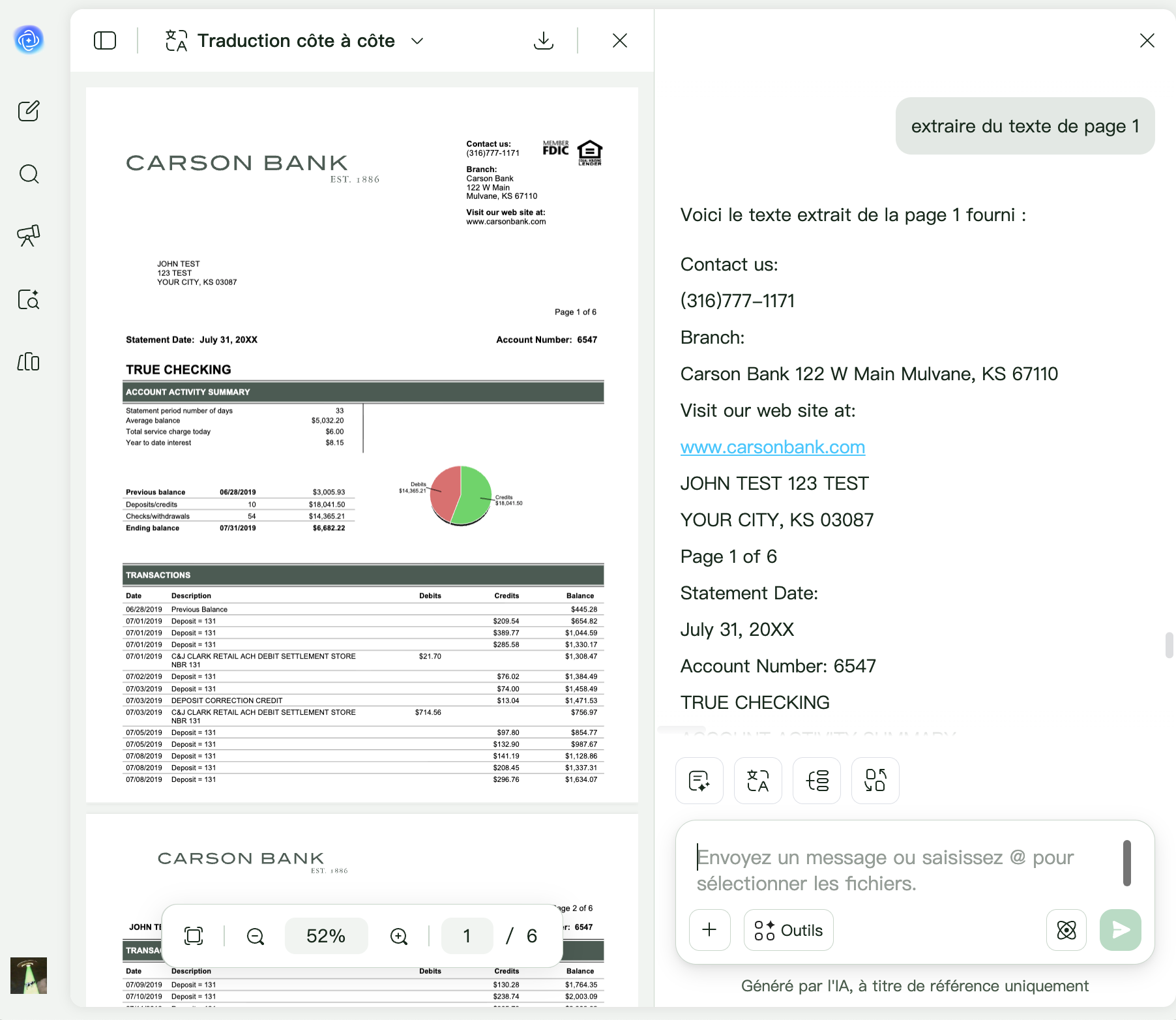Open search via the magnifier sidebar icon
1176x1020 pixels.
(x=29, y=173)
